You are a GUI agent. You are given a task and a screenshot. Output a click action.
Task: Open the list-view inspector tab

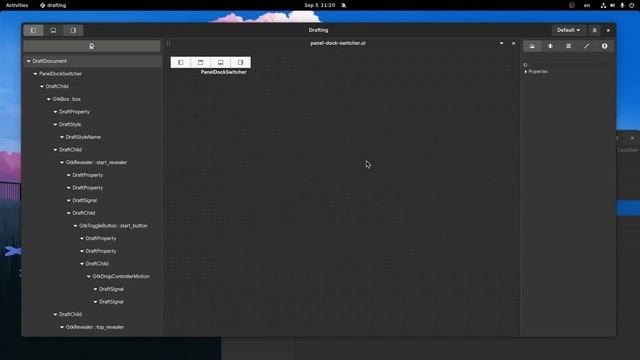coord(568,46)
